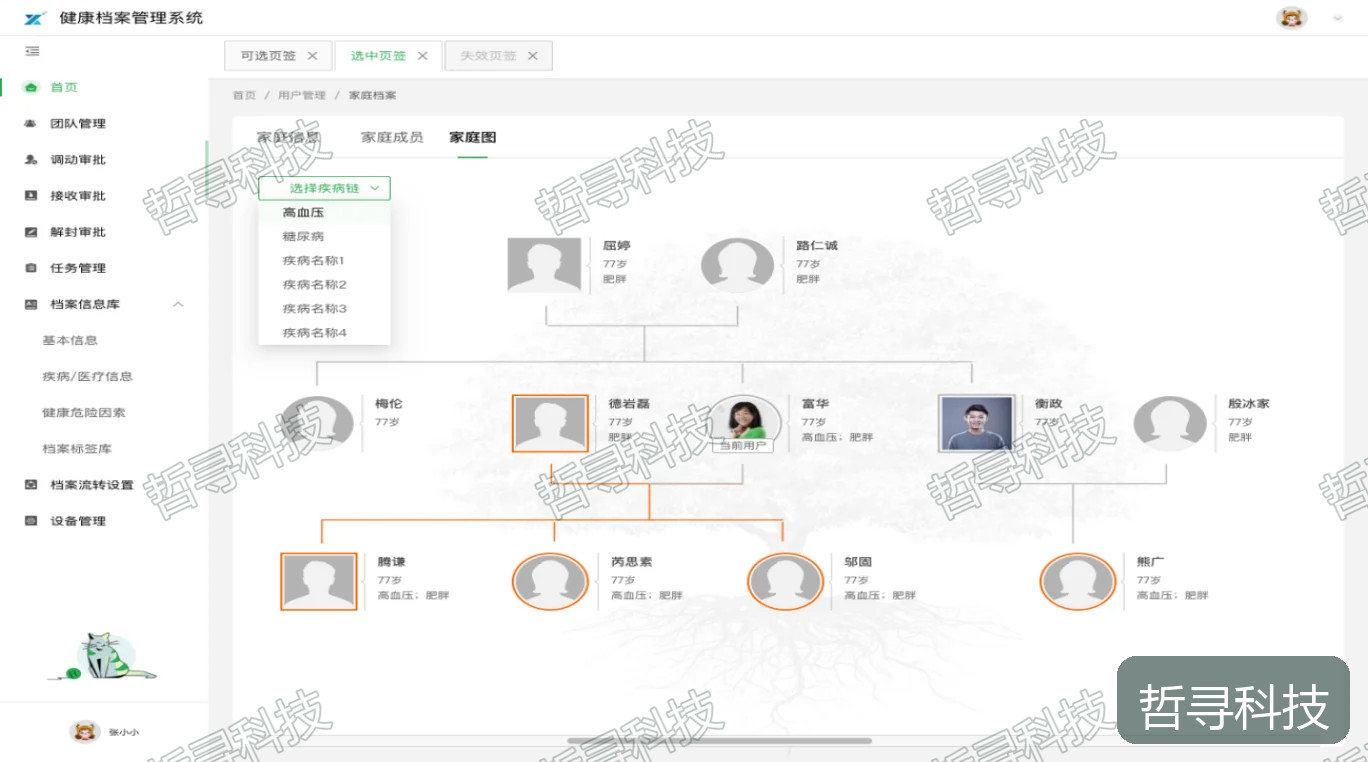Select the 当前用户 photo of 富华
This screenshot has height=762, width=1368.
744,423
